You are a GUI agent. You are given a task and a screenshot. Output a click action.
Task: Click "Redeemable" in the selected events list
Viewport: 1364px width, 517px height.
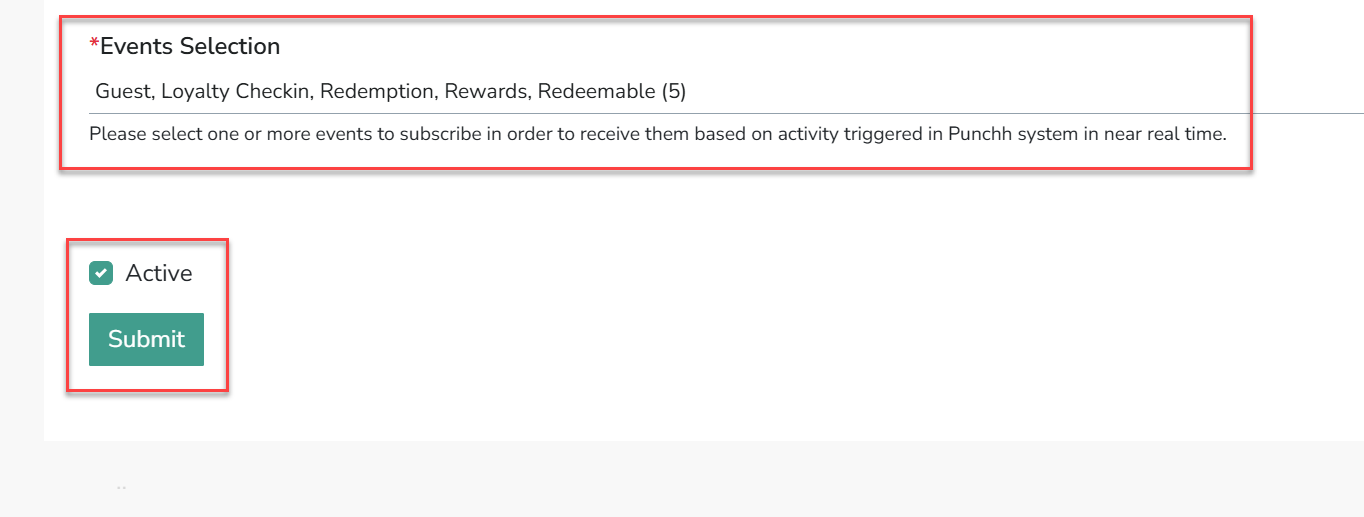[x=597, y=92]
